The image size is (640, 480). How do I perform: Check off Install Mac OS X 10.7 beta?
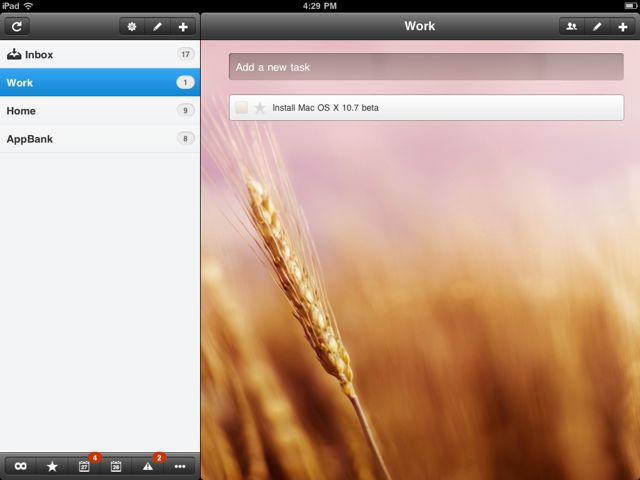[241, 108]
